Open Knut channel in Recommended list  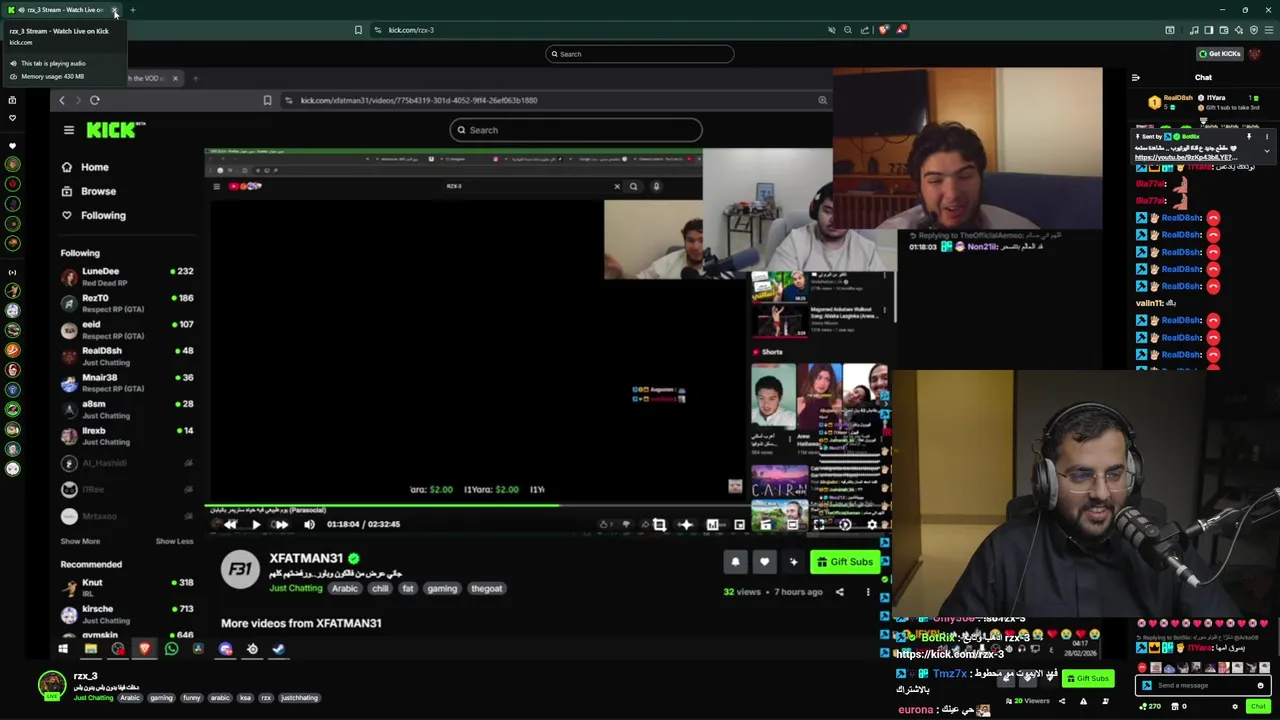tap(127, 588)
